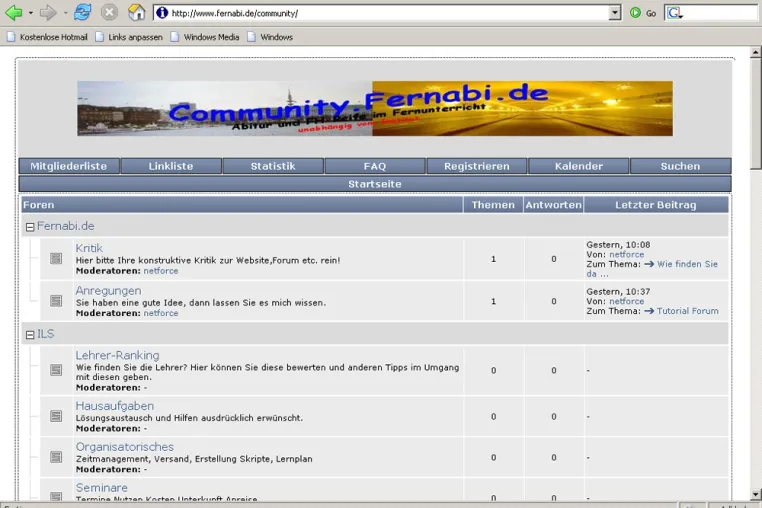Click the Organisatorisches forum status icon
This screenshot has height=508, width=762.
56,457
